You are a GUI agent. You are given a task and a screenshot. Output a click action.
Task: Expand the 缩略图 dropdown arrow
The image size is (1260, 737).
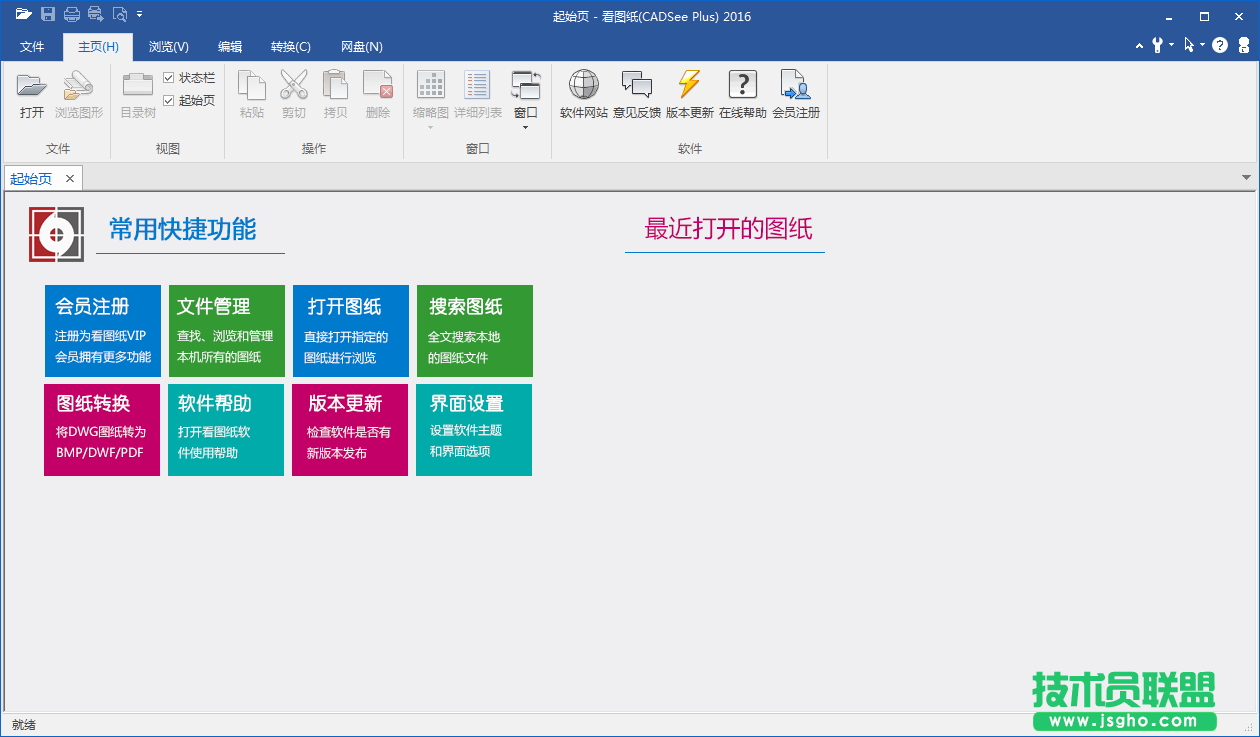coord(431,127)
